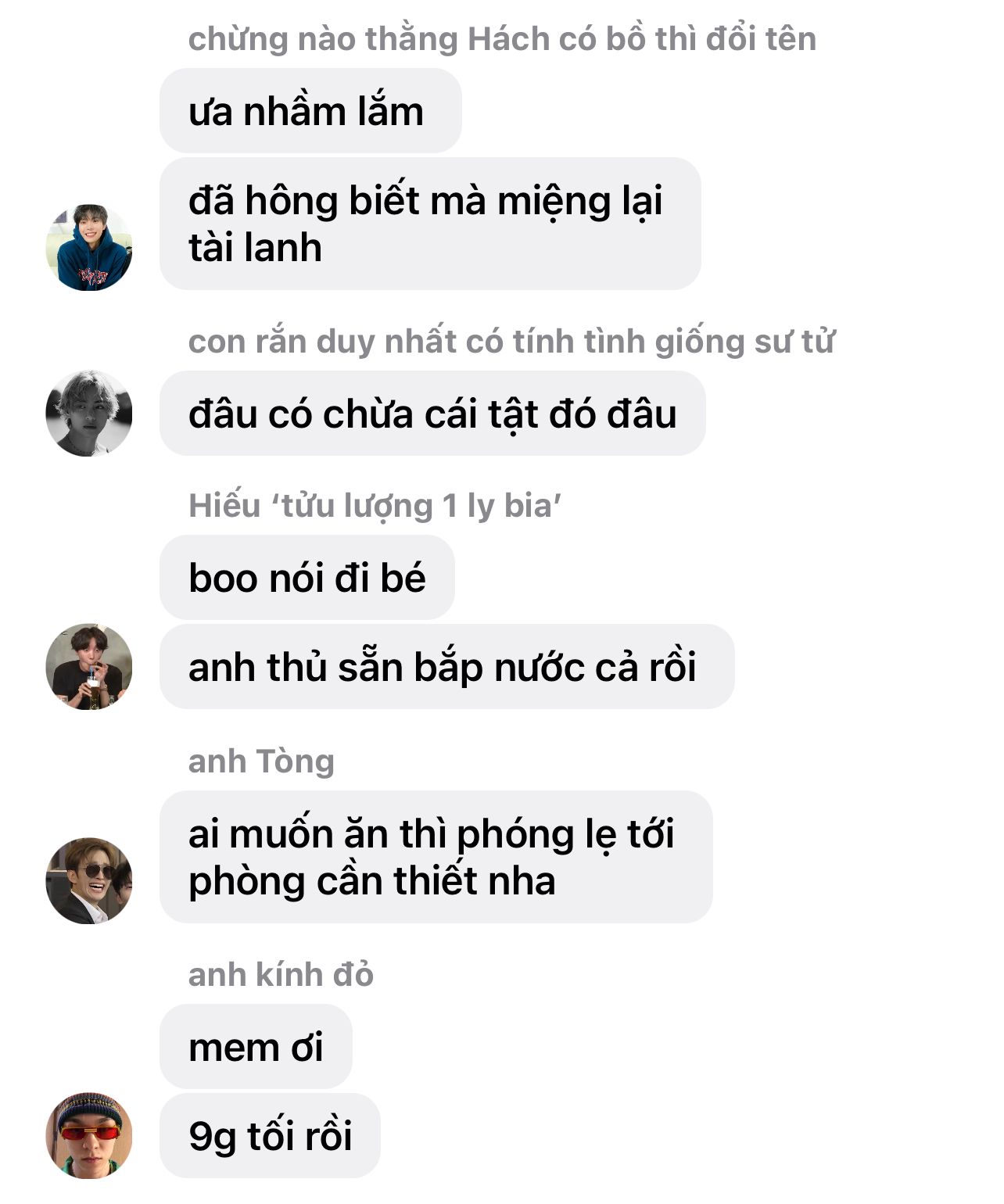Tap the blue-hoodie profile avatar
Viewport: 1004px width, 1204px height.
[89, 248]
